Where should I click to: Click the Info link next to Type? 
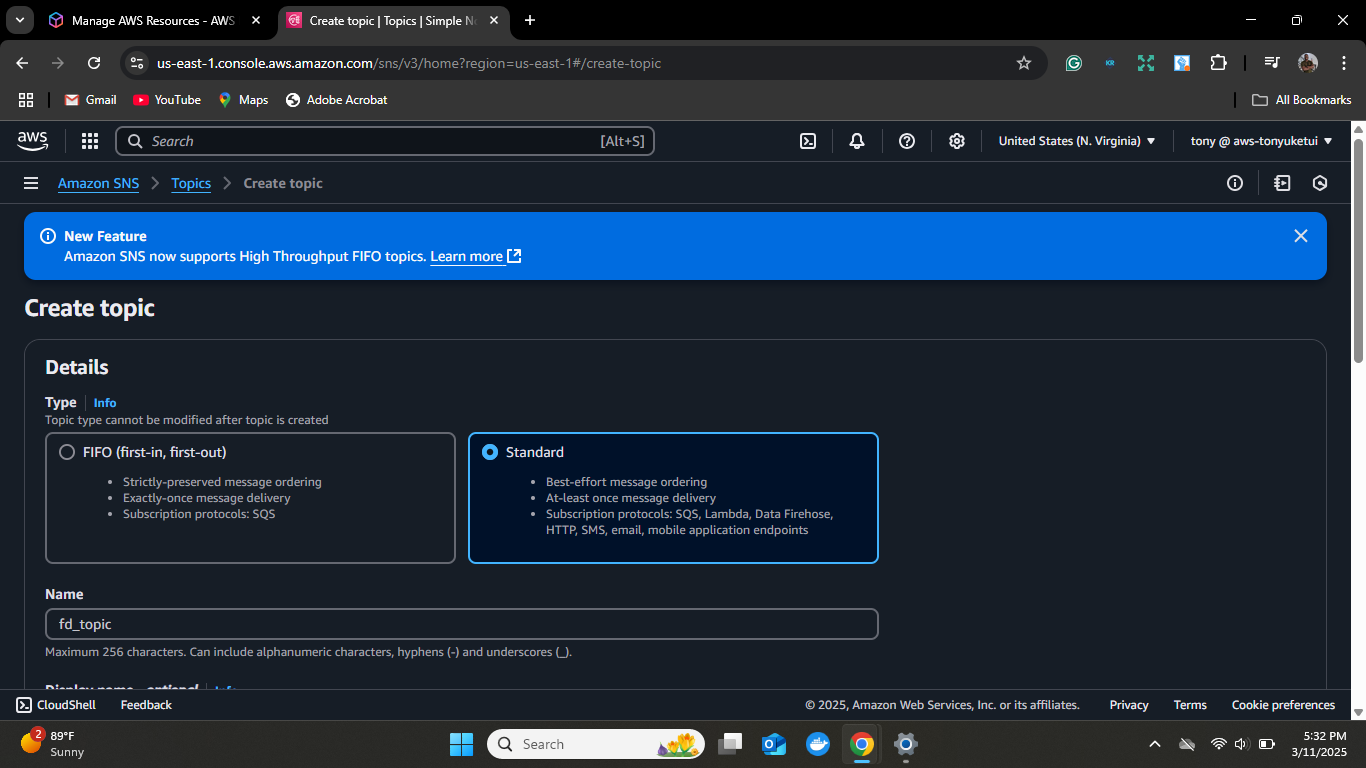click(105, 403)
